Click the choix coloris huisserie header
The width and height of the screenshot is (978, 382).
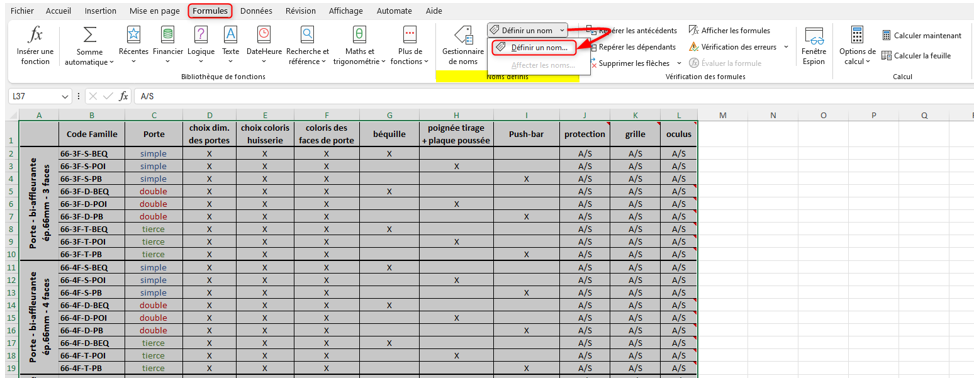(264, 134)
